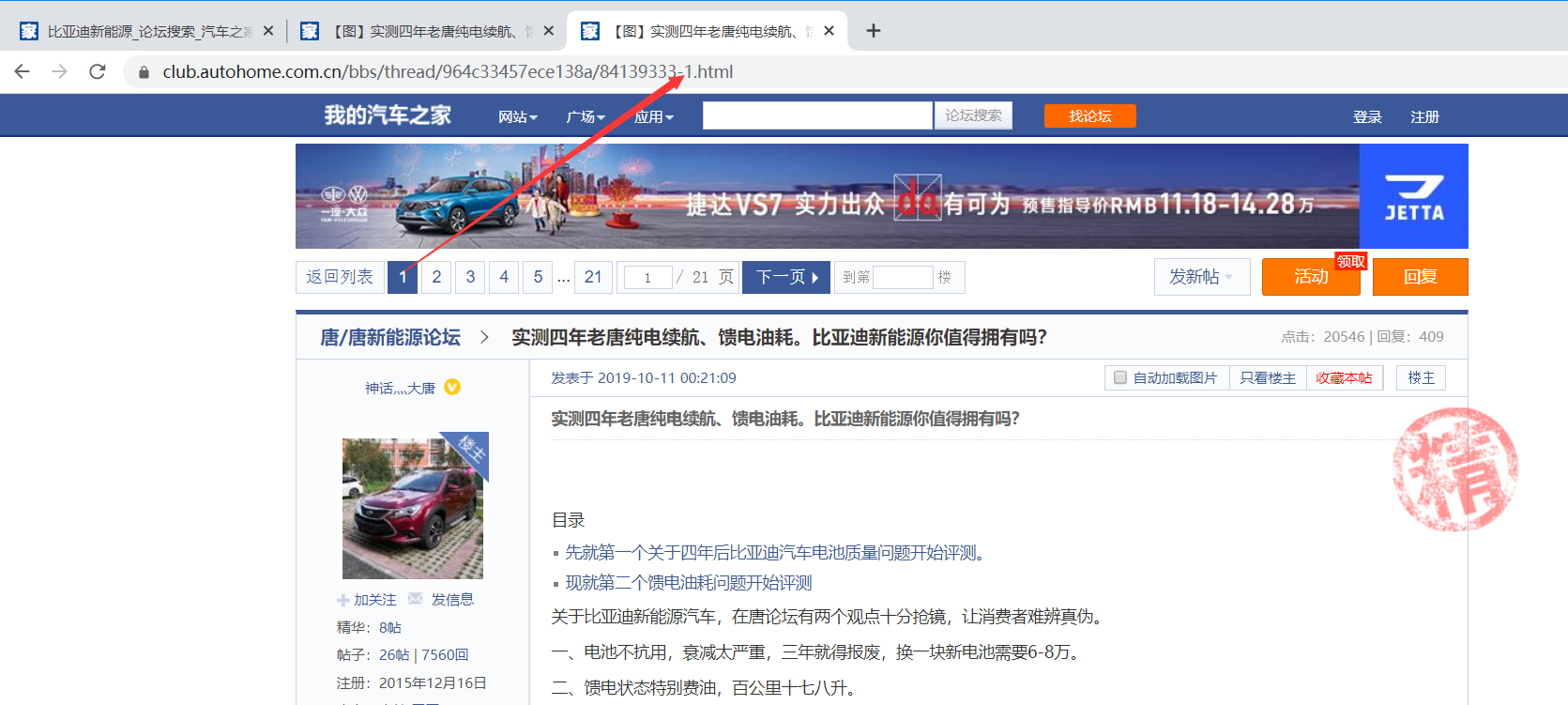Click the gold V verified badge
The height and width of the screenshot is (705, 1568).
coord(452,387)
